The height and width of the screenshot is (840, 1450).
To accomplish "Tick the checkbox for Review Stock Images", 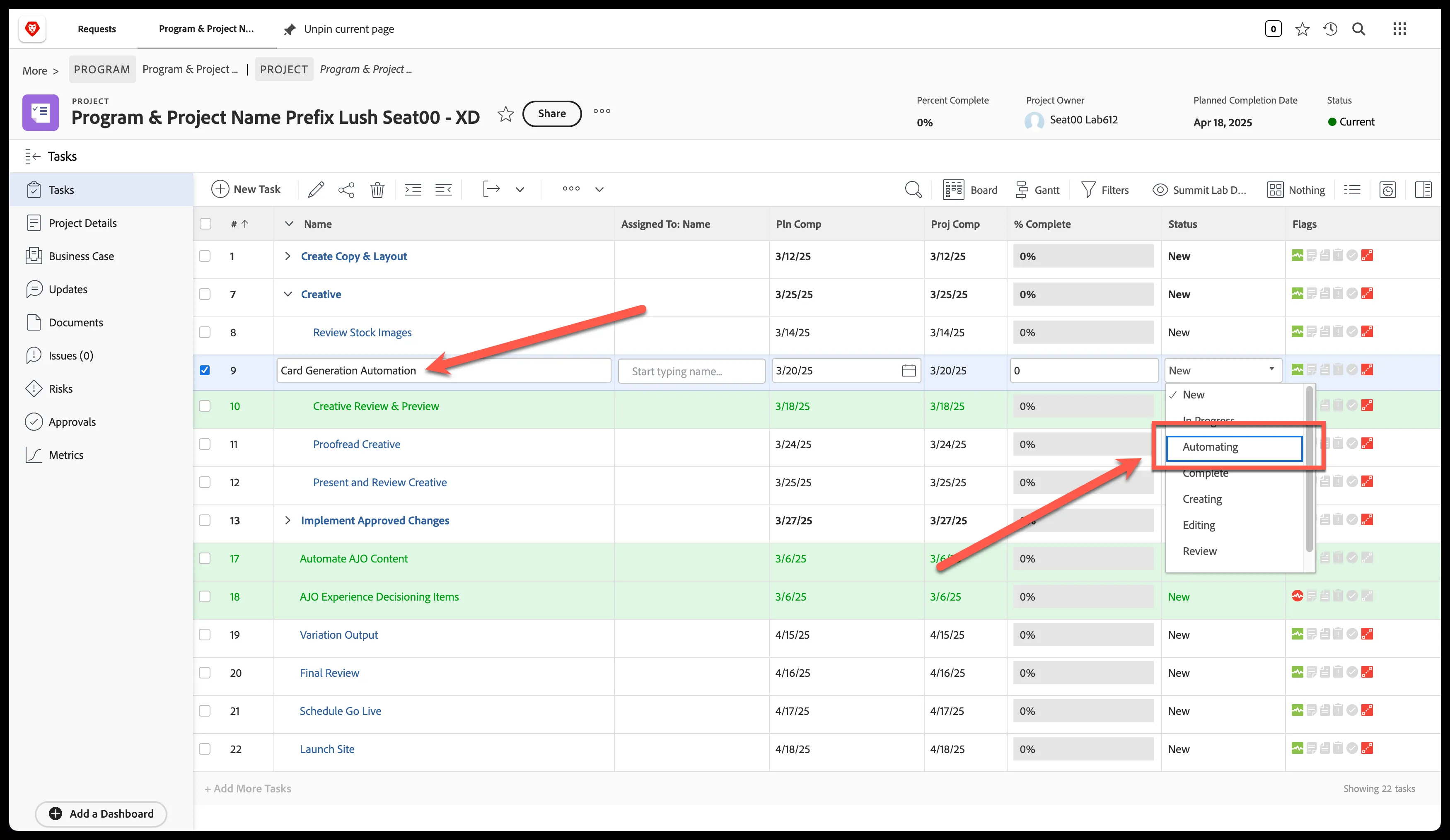I will (x=205, y=332).
